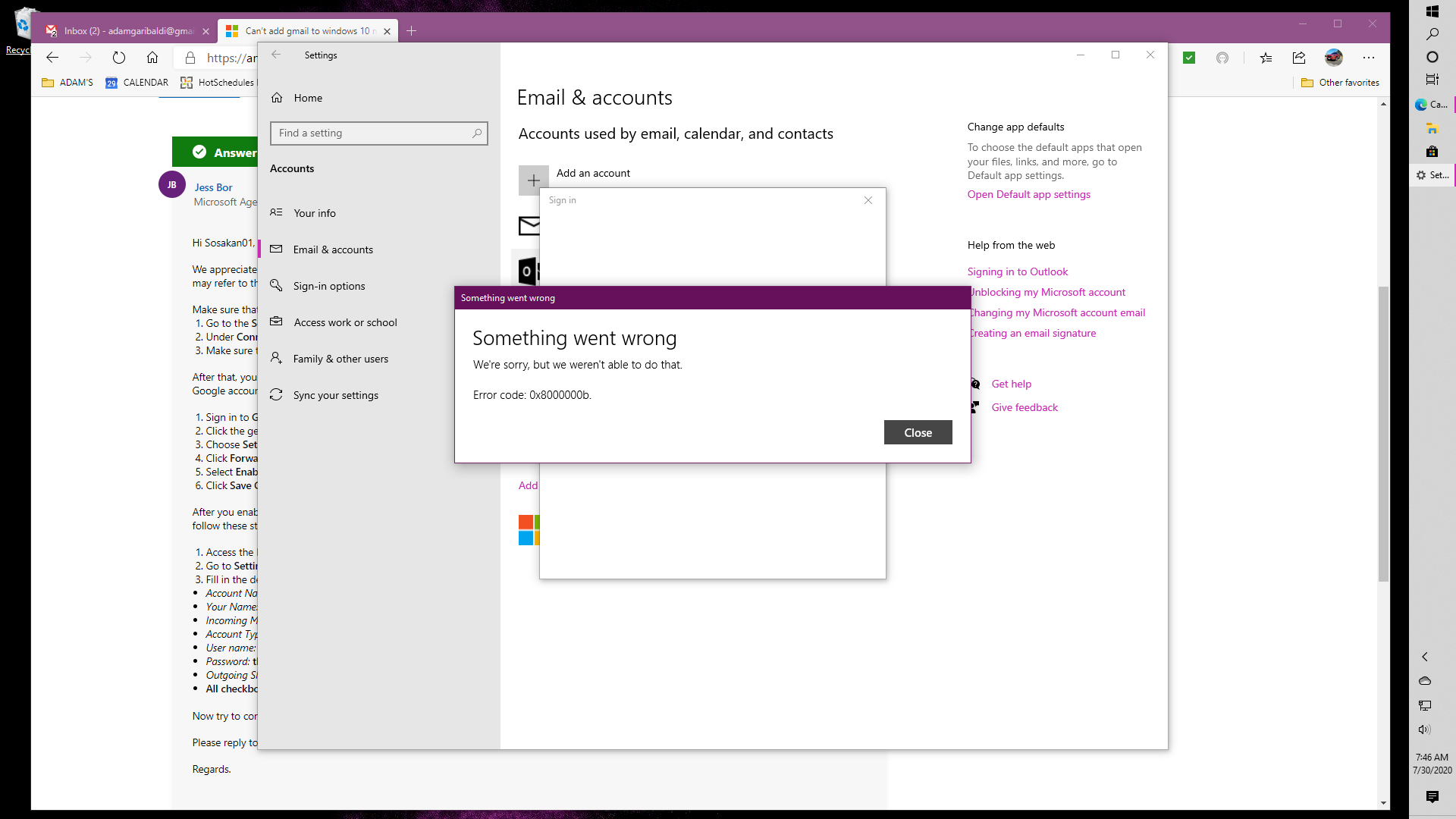1456x819 pixels.
Task: Open the Recycle Bin desktop icon
Action: (20, 30)
